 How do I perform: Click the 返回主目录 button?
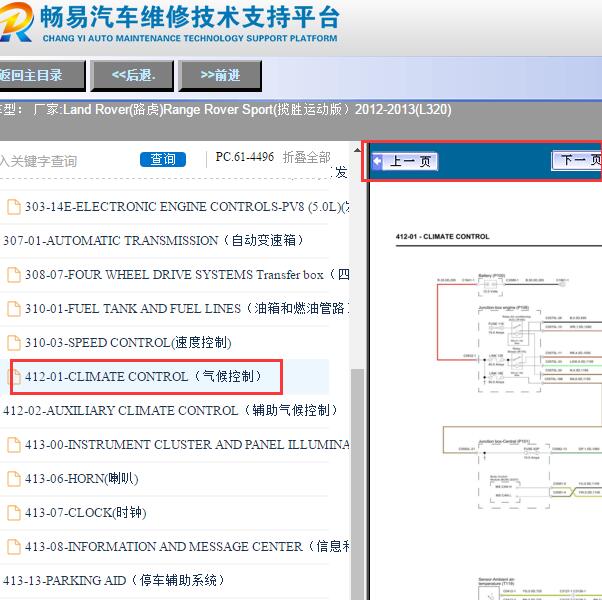[x=41, y=76]
